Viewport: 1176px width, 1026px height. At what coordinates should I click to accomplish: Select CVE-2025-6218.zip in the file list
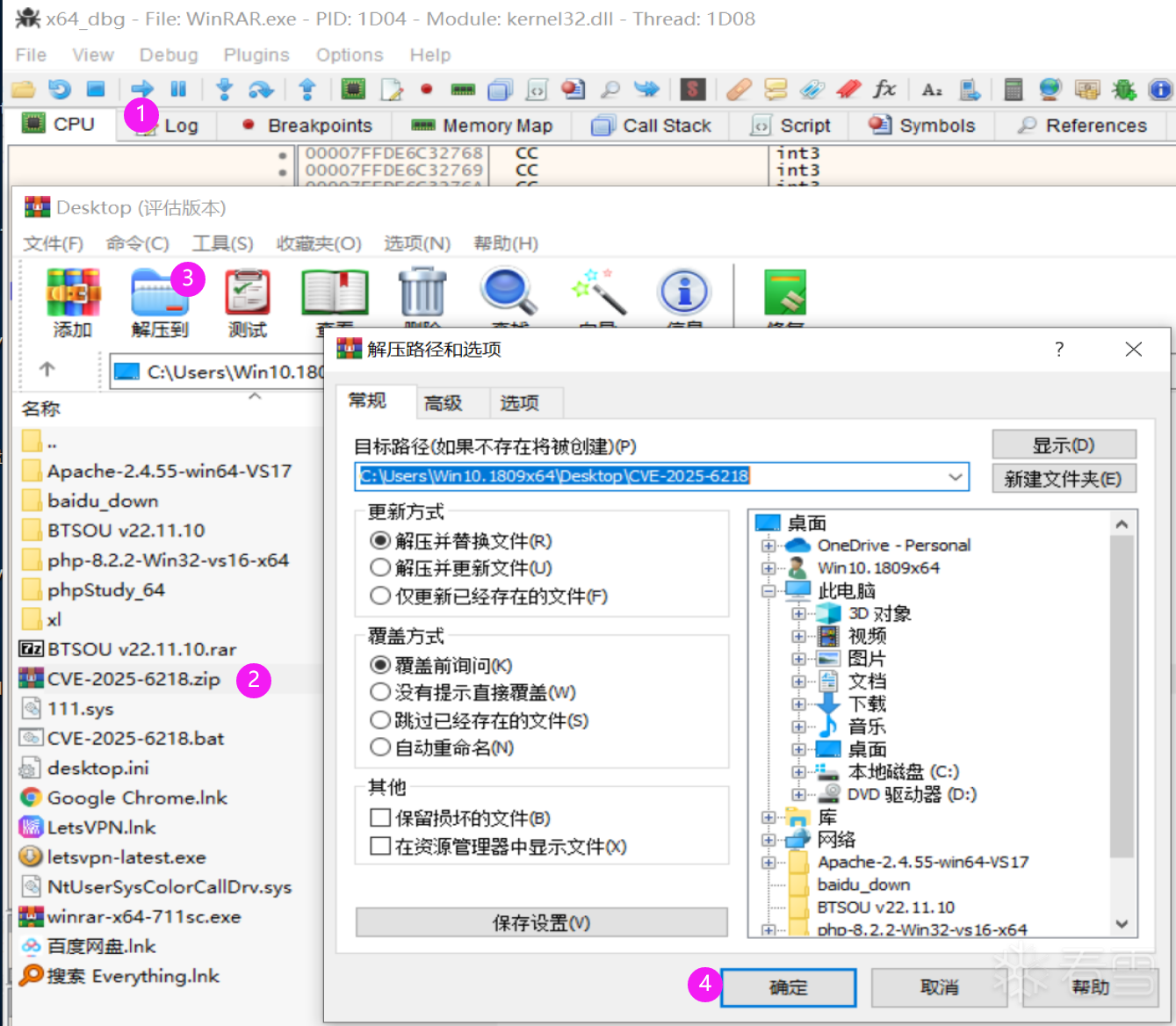(132, 678)
